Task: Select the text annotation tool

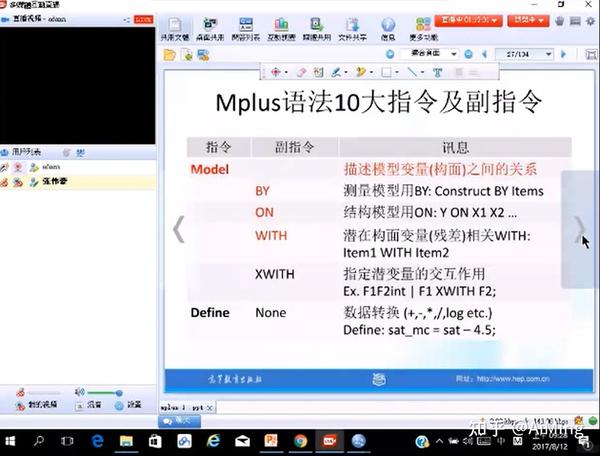Action: click(437, 72)
